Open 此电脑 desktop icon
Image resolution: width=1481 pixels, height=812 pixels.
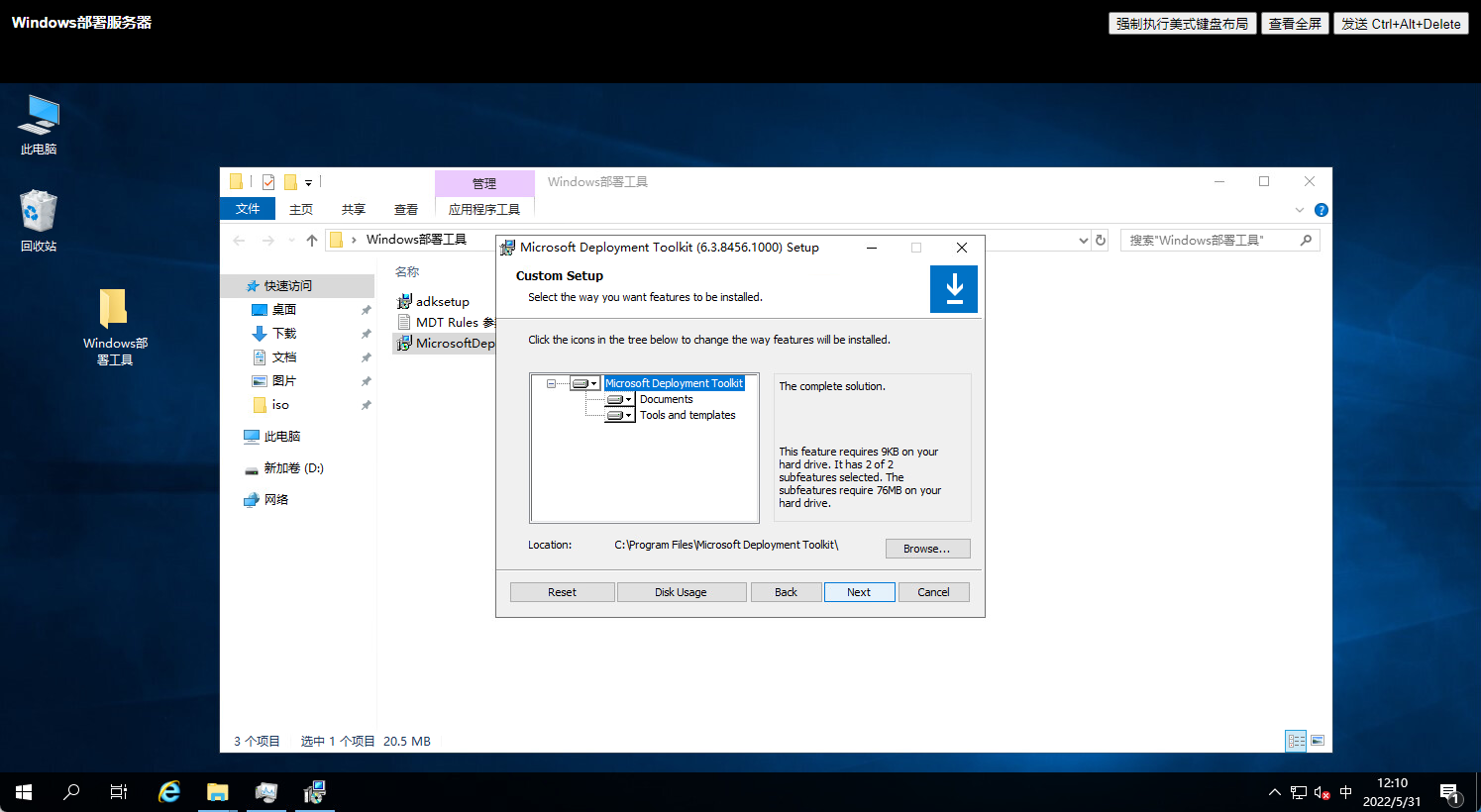[x=39, y=125]
